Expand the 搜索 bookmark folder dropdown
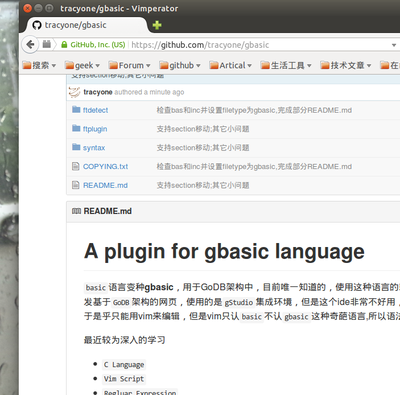Image resolution: width=400 pixels, height=395 pixels. coord(39,65)
